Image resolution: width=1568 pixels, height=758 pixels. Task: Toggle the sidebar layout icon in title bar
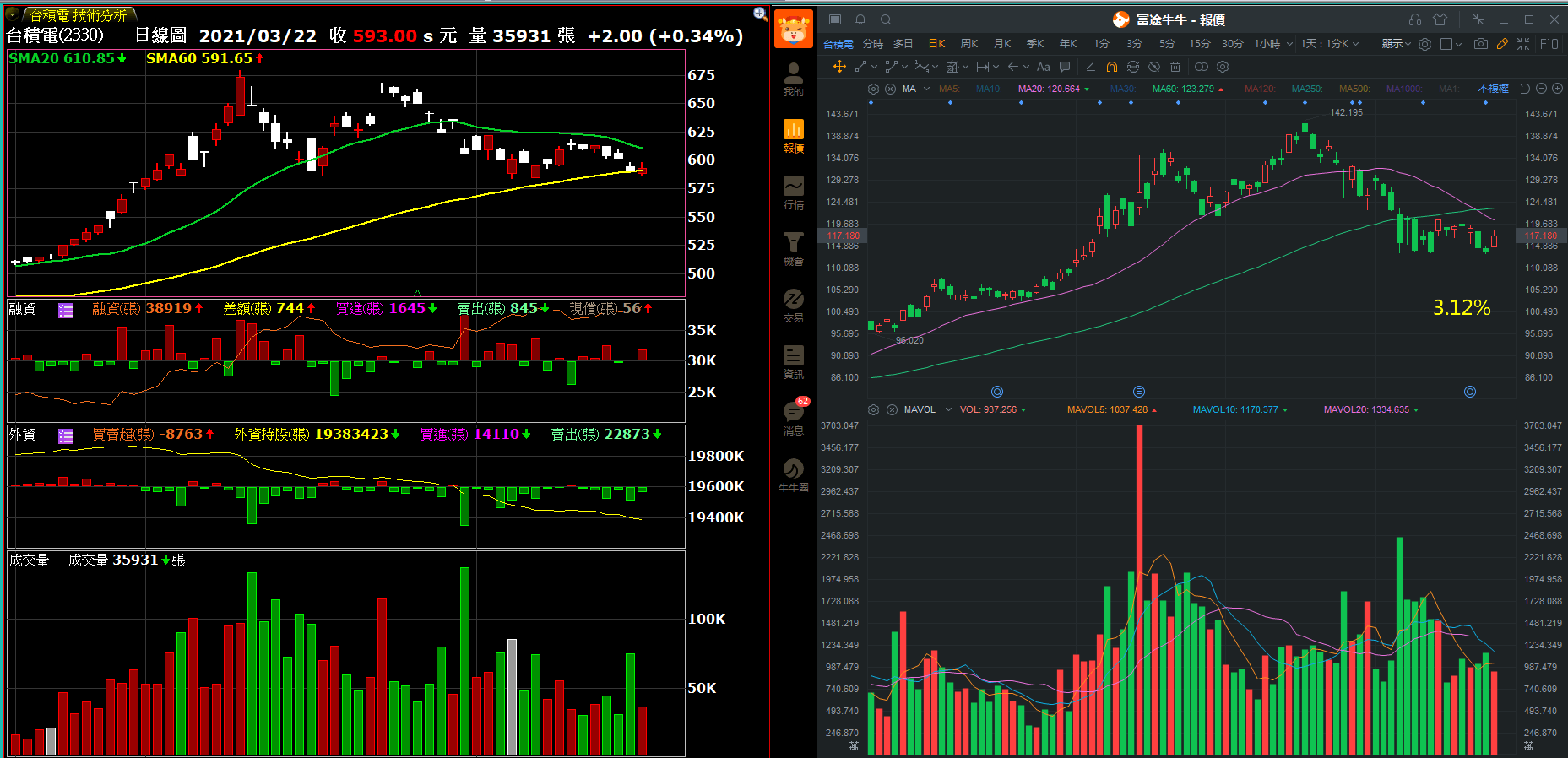pyautogui.click(x=835, y=19)
